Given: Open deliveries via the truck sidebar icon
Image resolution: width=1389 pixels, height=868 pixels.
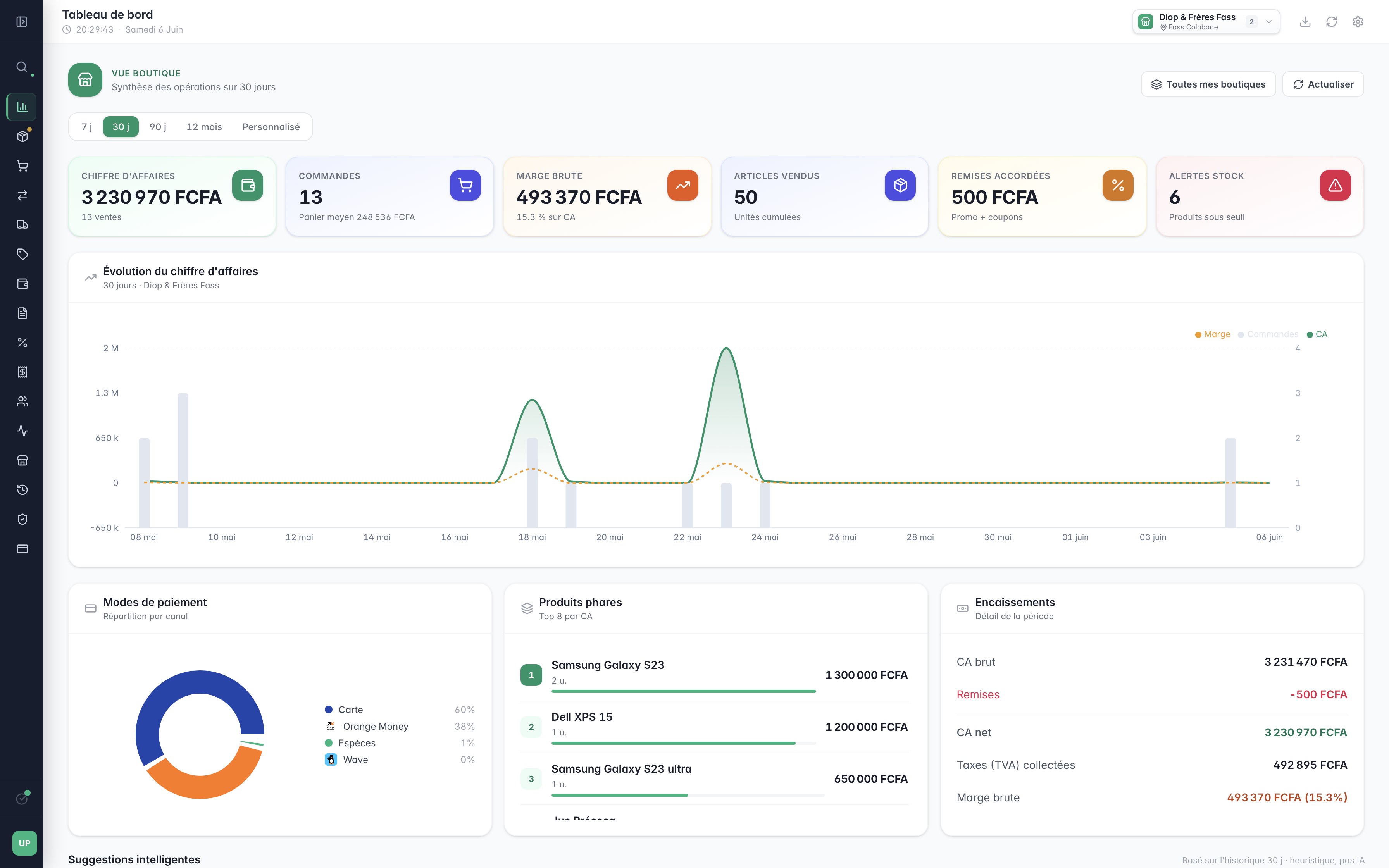Looking at the screenshot, I should [22, 224].
